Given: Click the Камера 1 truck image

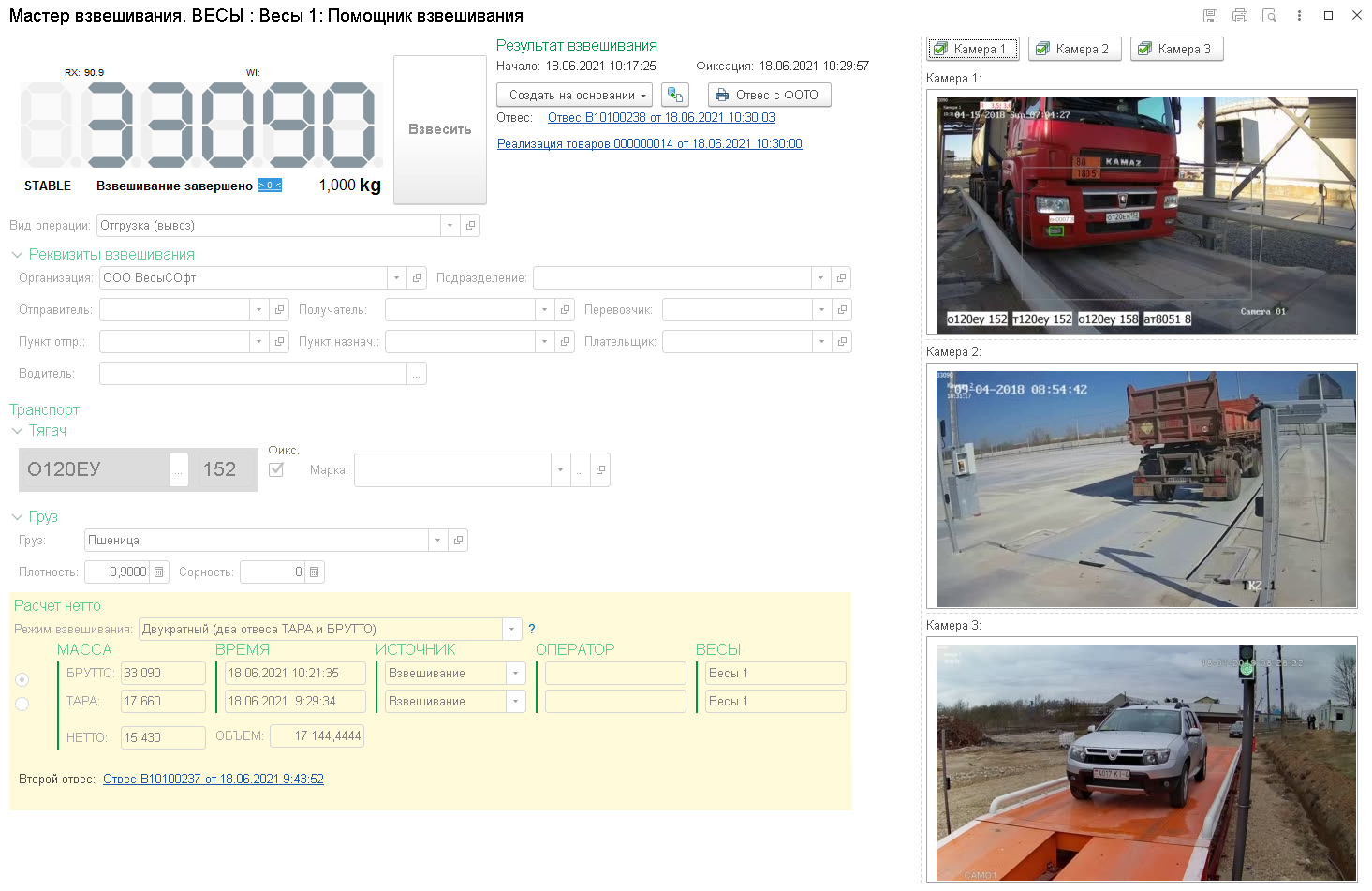Looking at the screenshot, I should 1145,212.
